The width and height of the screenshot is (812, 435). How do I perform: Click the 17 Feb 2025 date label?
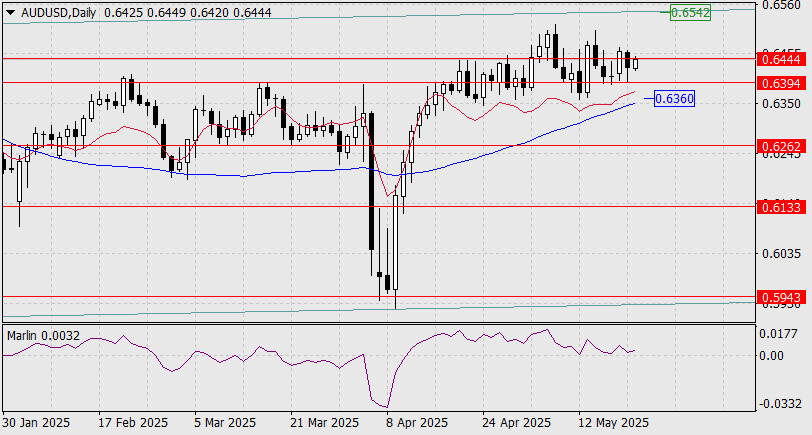click(134, 423)
